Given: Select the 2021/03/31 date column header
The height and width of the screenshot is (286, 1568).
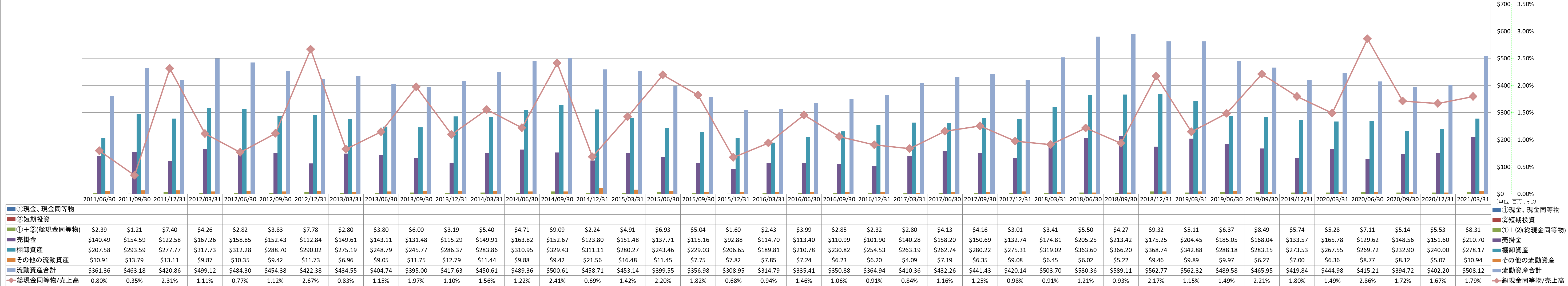Looking at the screenshot, I should pyautogui.click(x=1473, y=199).
